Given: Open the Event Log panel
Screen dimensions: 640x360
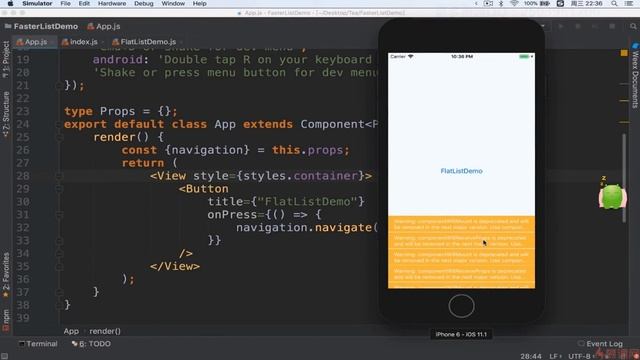Looking at the screenshot, I should pyautogui.click(x=600, y=344).
